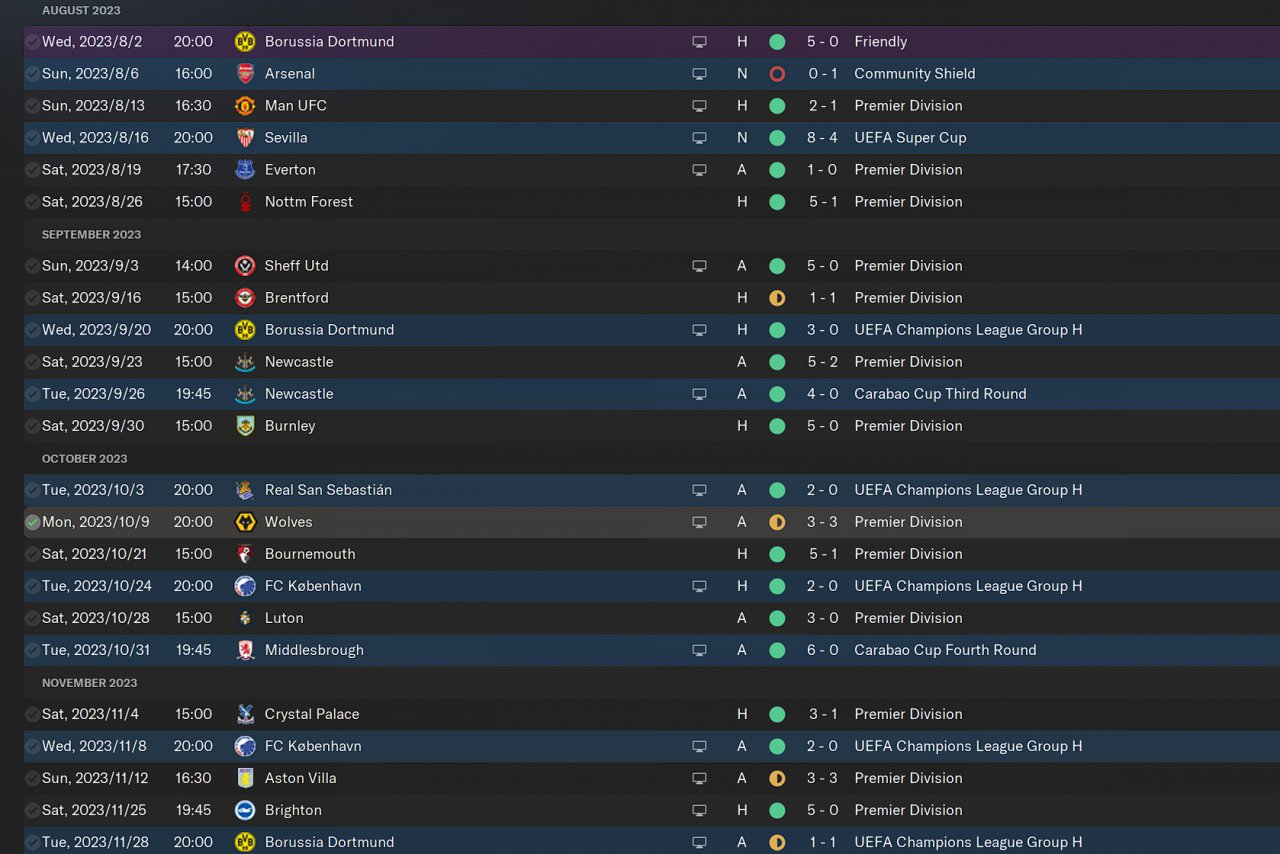
Task: Click the TV icon on the Sevilla match row
Action: (699, 138)
